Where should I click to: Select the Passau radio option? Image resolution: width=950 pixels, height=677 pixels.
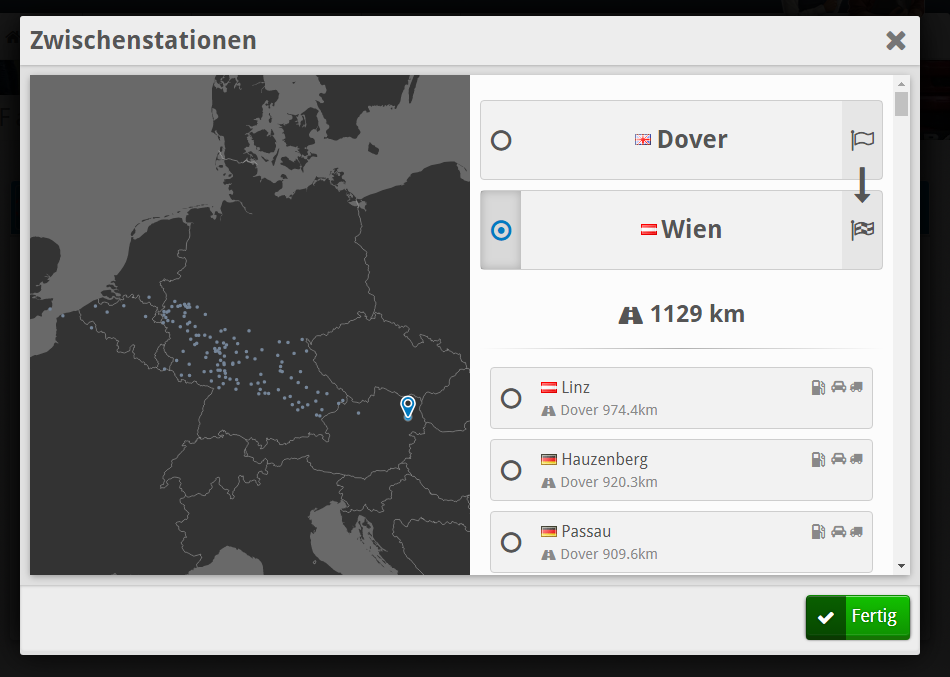[x=511, y=542]
